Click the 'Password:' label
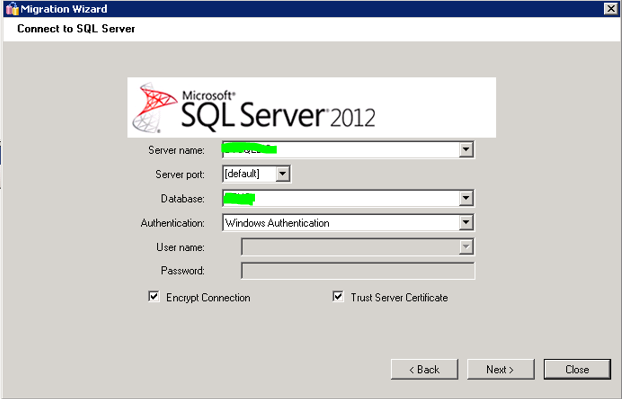626x399 pixels. click(183, 271)
